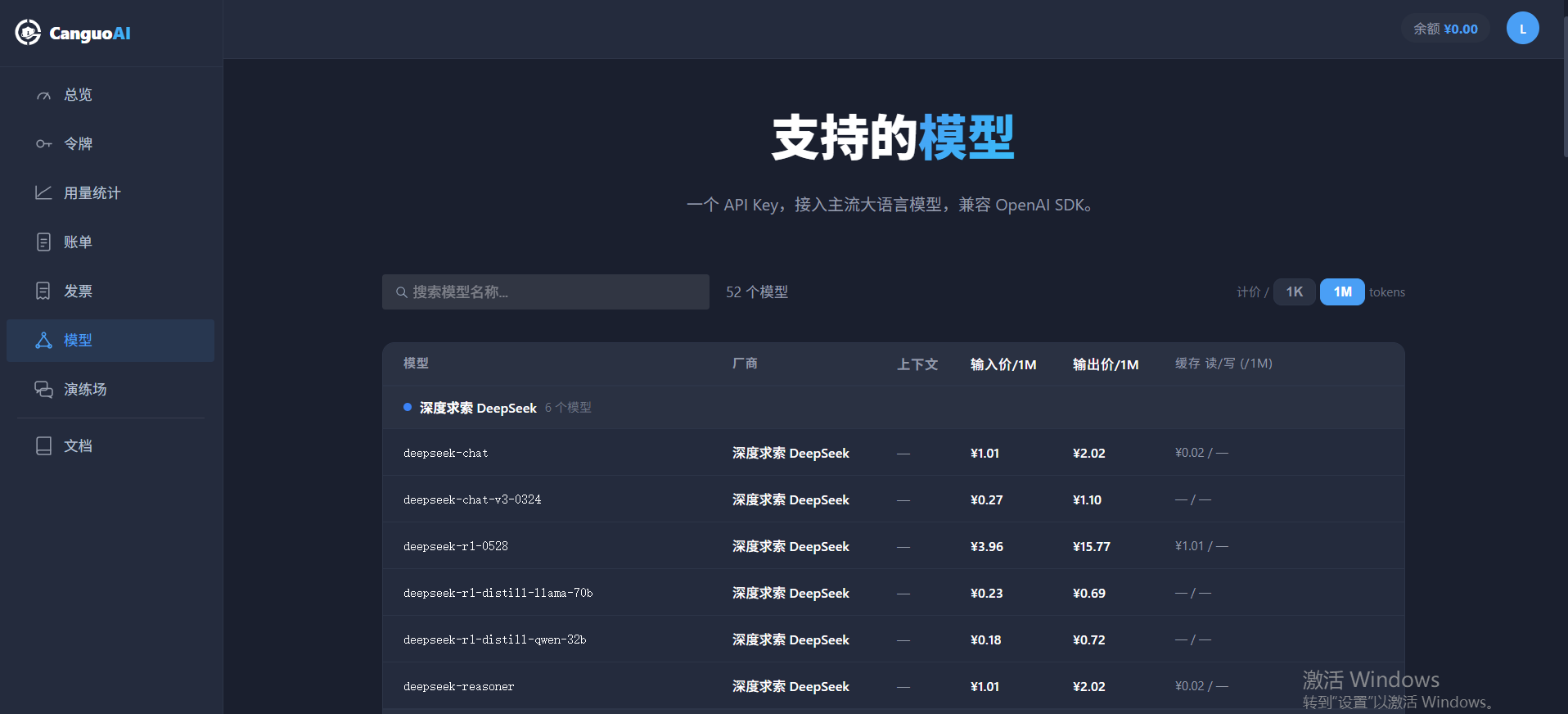Click model name deepseek-reasoner
The height and width of the screenshot is (714, 1568).
459,686
